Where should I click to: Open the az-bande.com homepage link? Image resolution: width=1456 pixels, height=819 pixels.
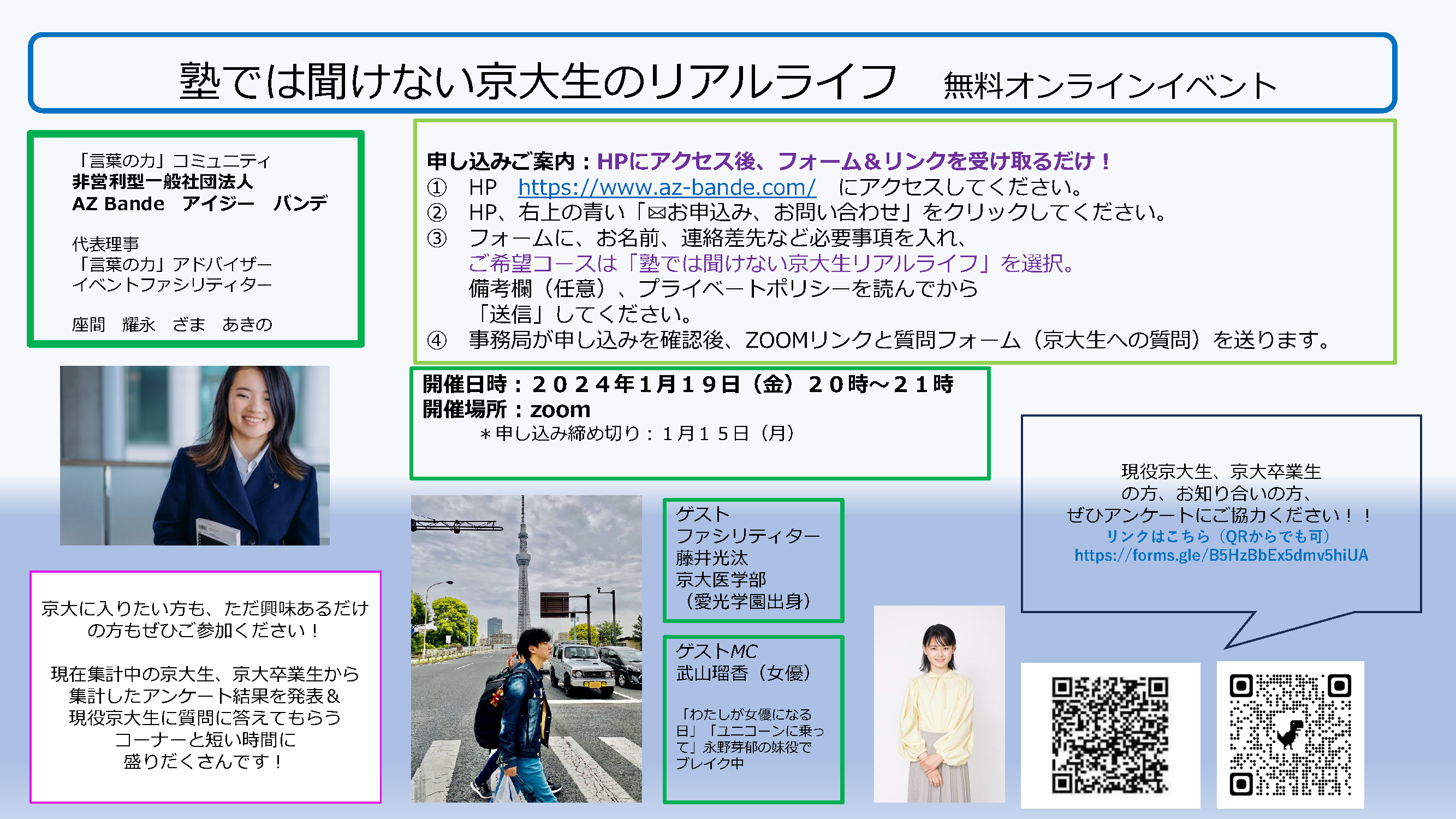(667, 187)
